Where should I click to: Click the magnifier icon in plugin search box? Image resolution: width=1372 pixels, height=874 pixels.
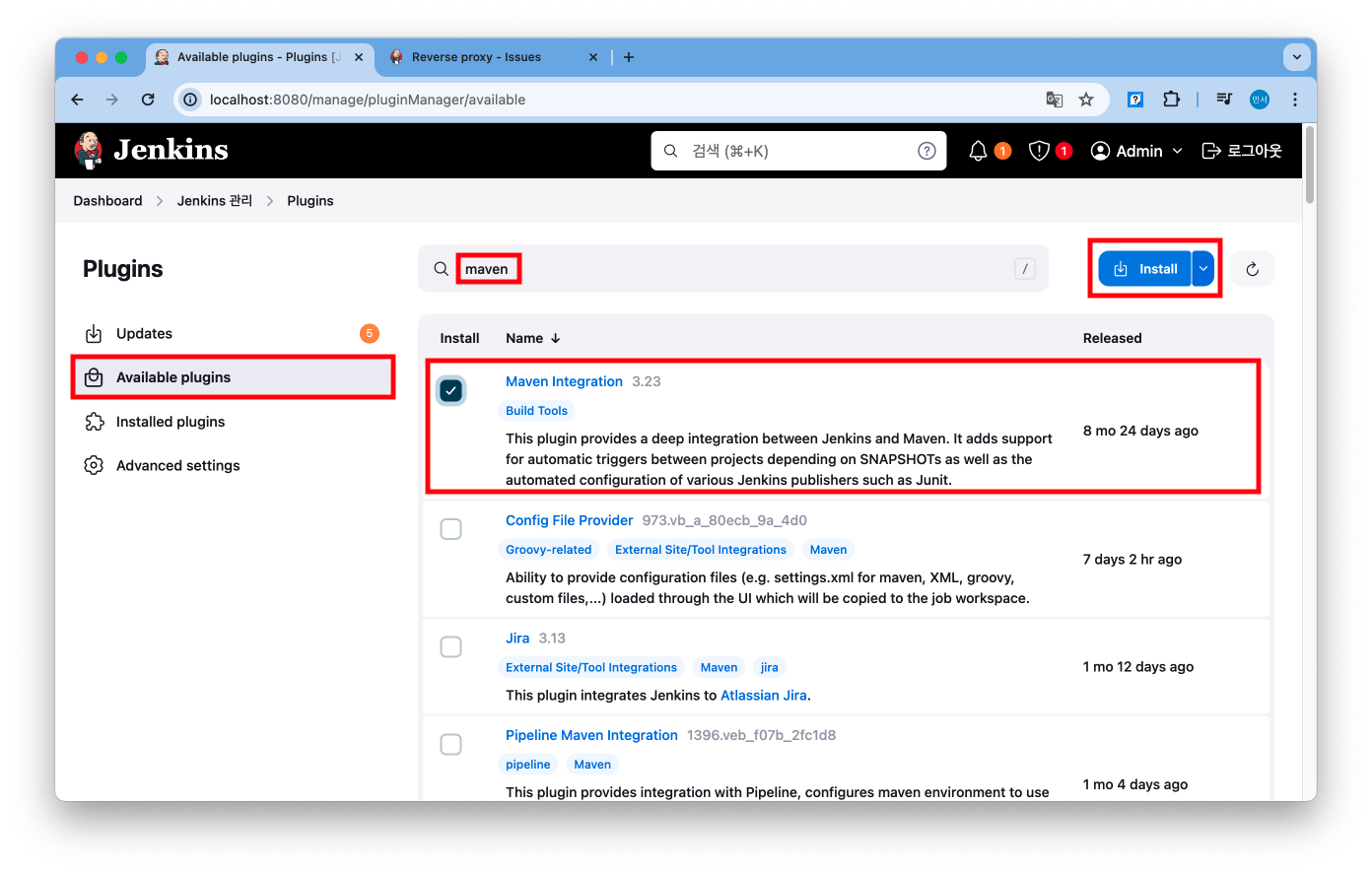tap(442, 269)
